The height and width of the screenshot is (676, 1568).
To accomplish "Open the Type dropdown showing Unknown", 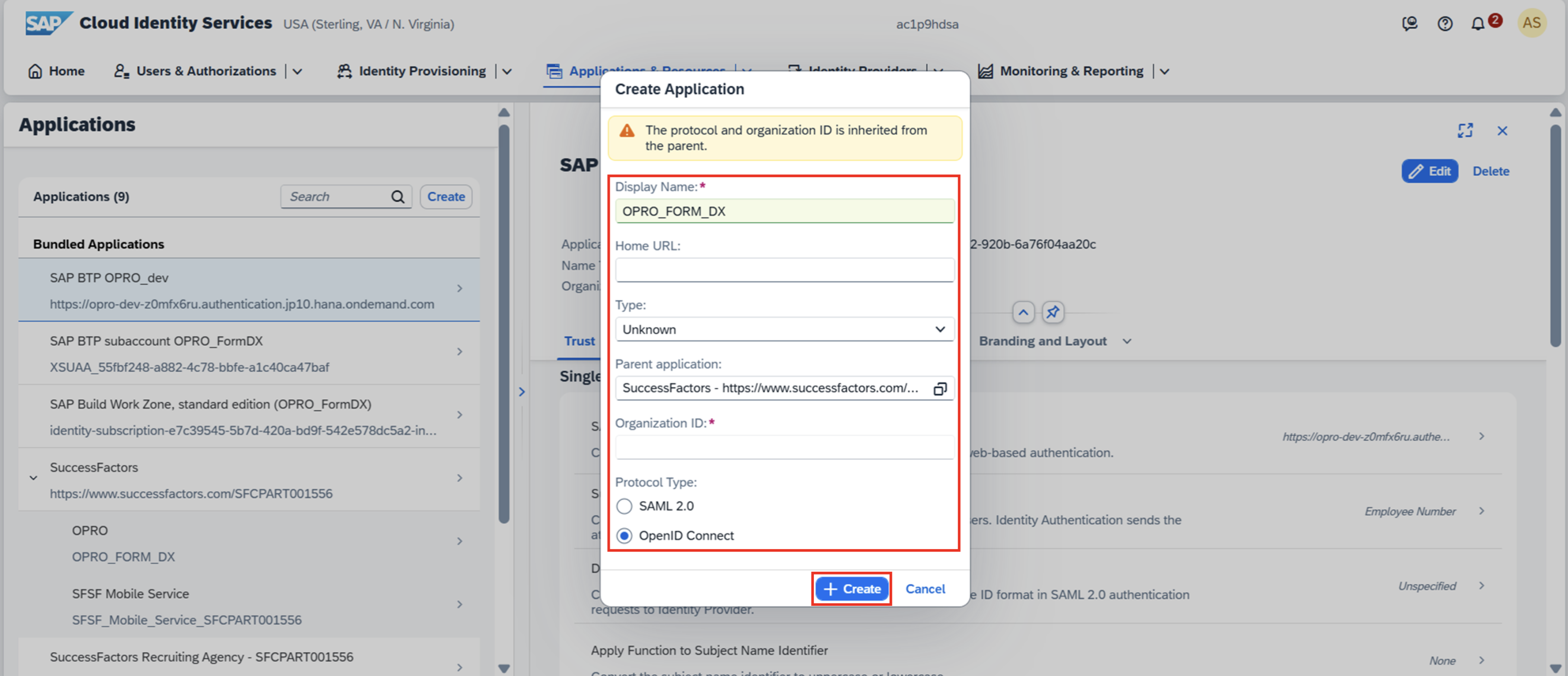I will (784, 330).
